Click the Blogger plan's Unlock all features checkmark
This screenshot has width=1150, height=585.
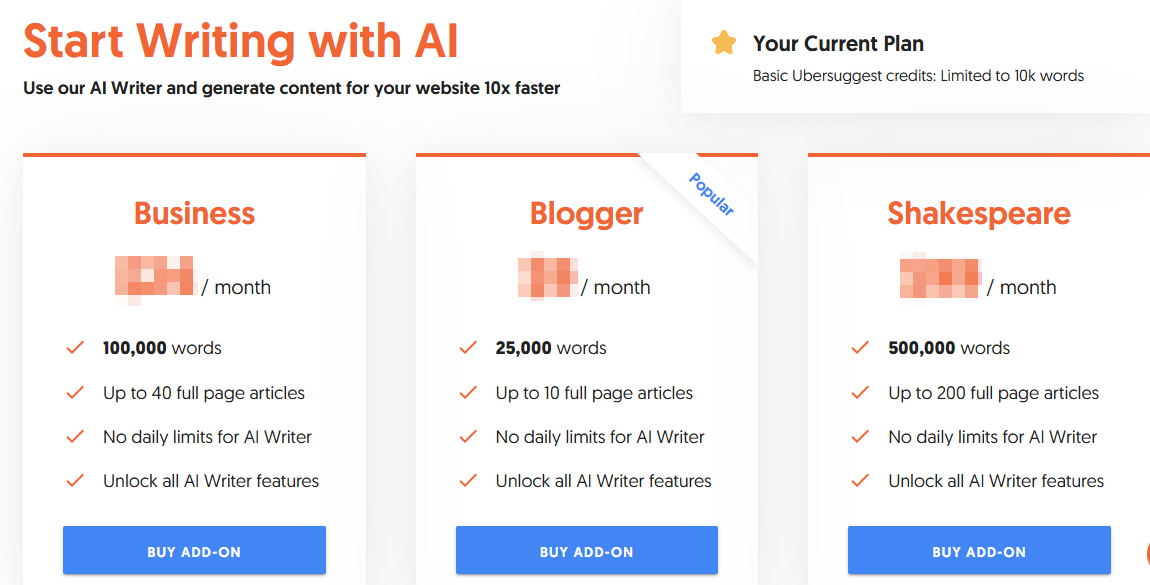pyautogui.click(x=468, y=481)
